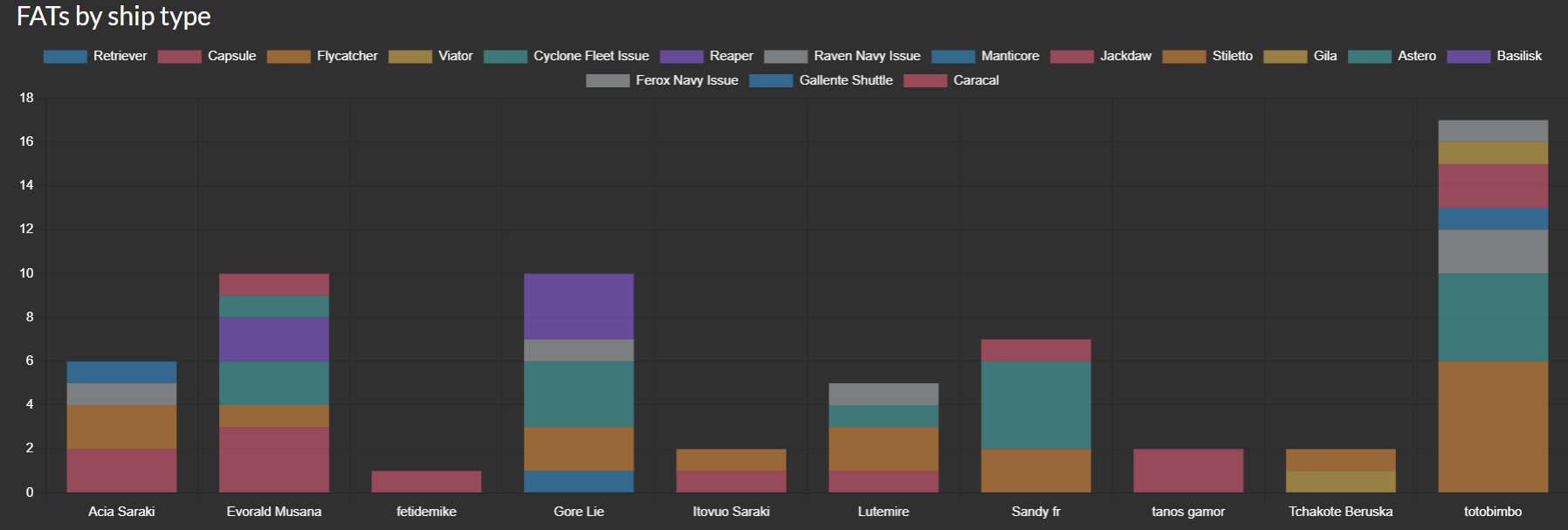Toggle Cyclone Fleet Issue legend label
The image size is (1568, 530).
point(591,56)
